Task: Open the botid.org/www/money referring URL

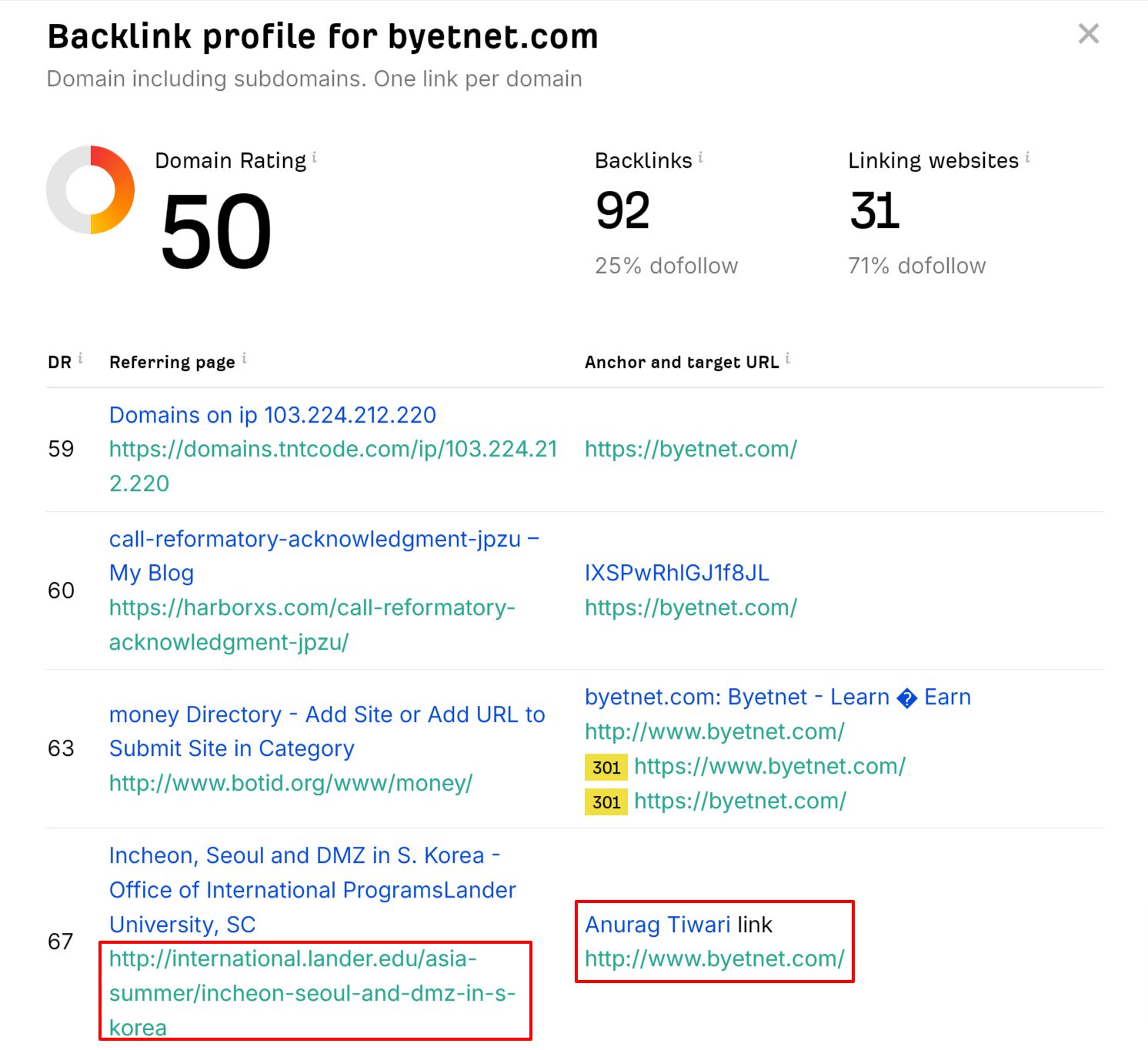Action: (x=291, y=783)
